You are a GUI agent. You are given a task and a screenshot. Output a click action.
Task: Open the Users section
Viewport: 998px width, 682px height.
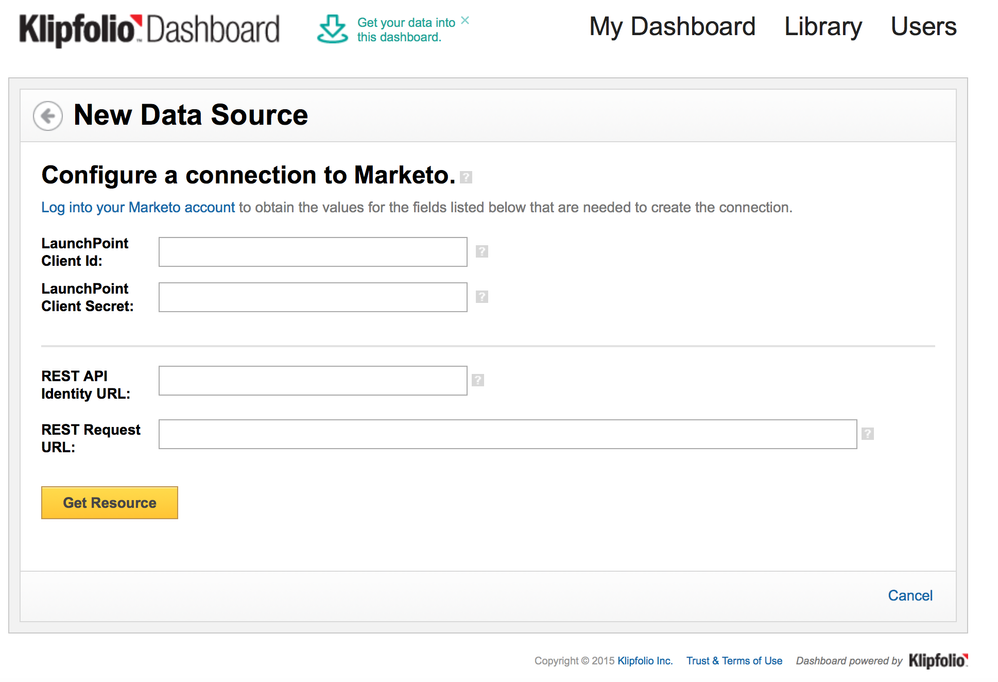pos(923,27)
